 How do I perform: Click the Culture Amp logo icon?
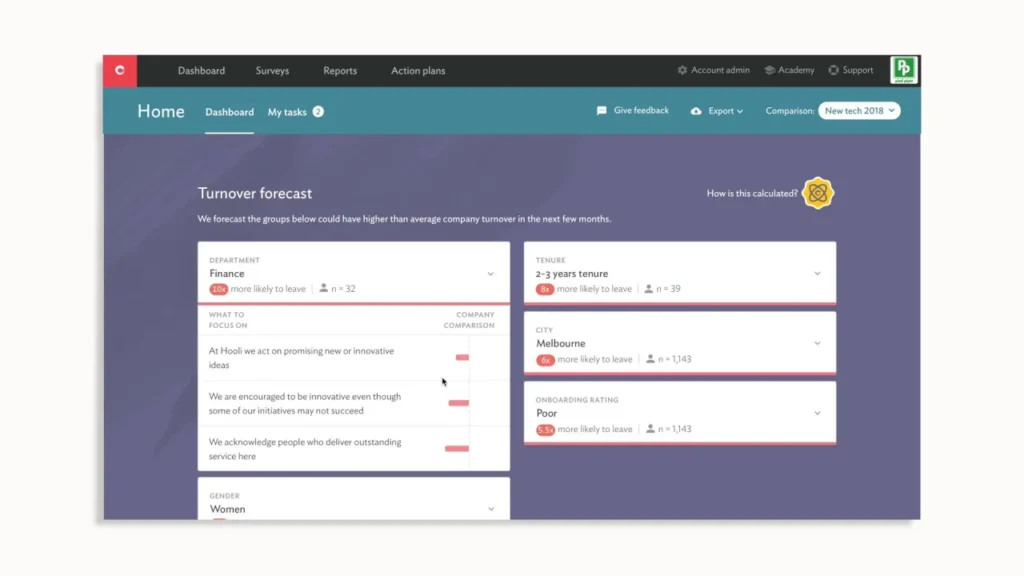(x=120, y=70)
